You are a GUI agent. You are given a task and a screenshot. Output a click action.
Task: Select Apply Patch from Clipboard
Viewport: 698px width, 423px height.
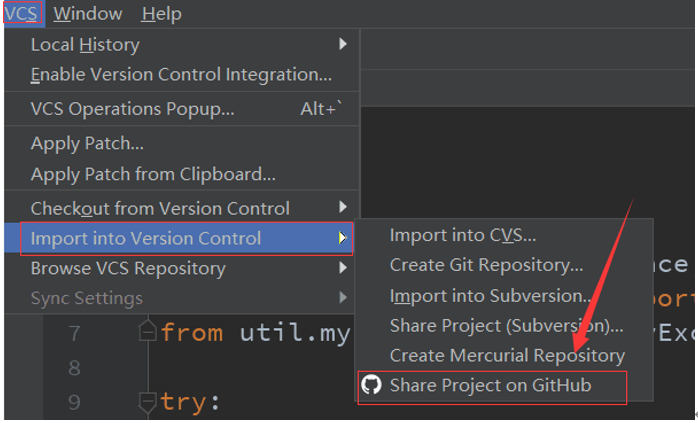pyautogui.click(x=153, y=174)
